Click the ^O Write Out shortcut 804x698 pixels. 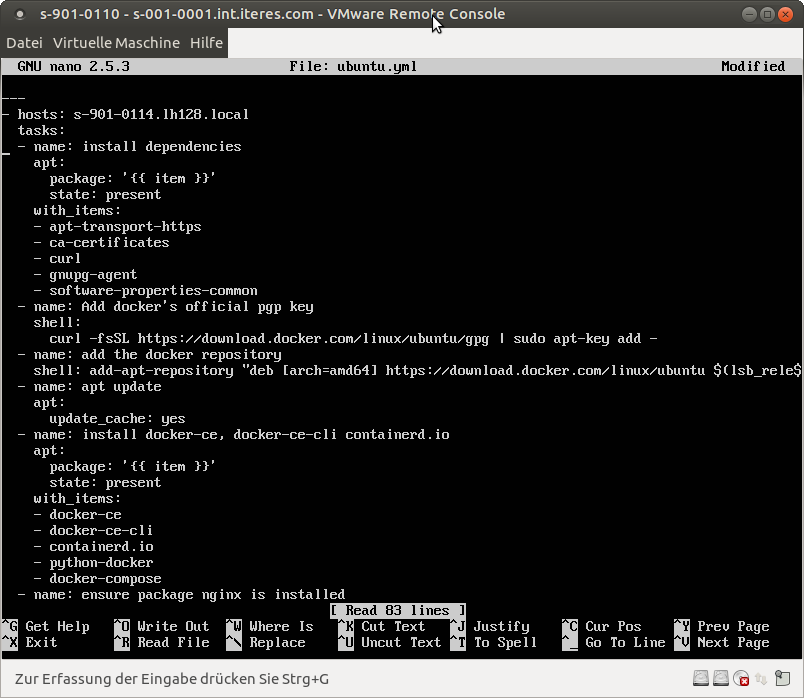click(162, 626)
